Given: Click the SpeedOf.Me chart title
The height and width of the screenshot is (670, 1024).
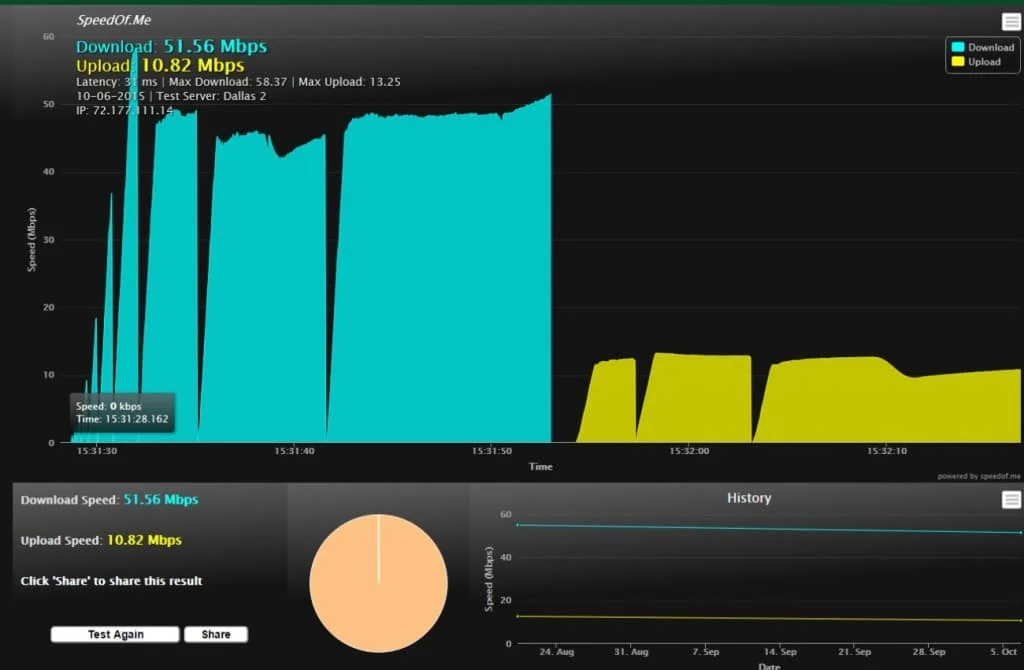Looking at the screenshot, I should (x=114, y=20).
